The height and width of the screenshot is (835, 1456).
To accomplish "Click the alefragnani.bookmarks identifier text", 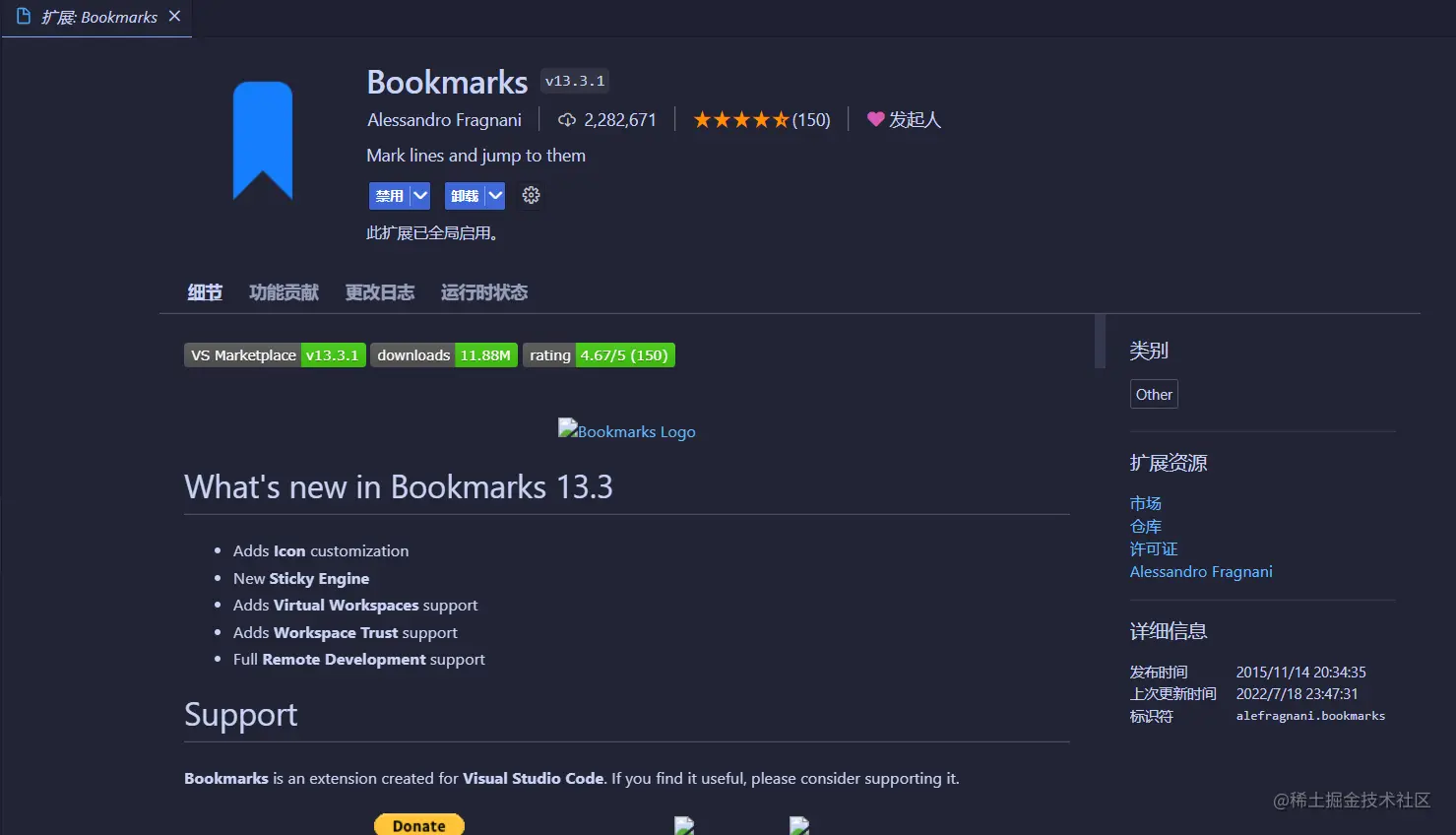I will [1310, 716].
